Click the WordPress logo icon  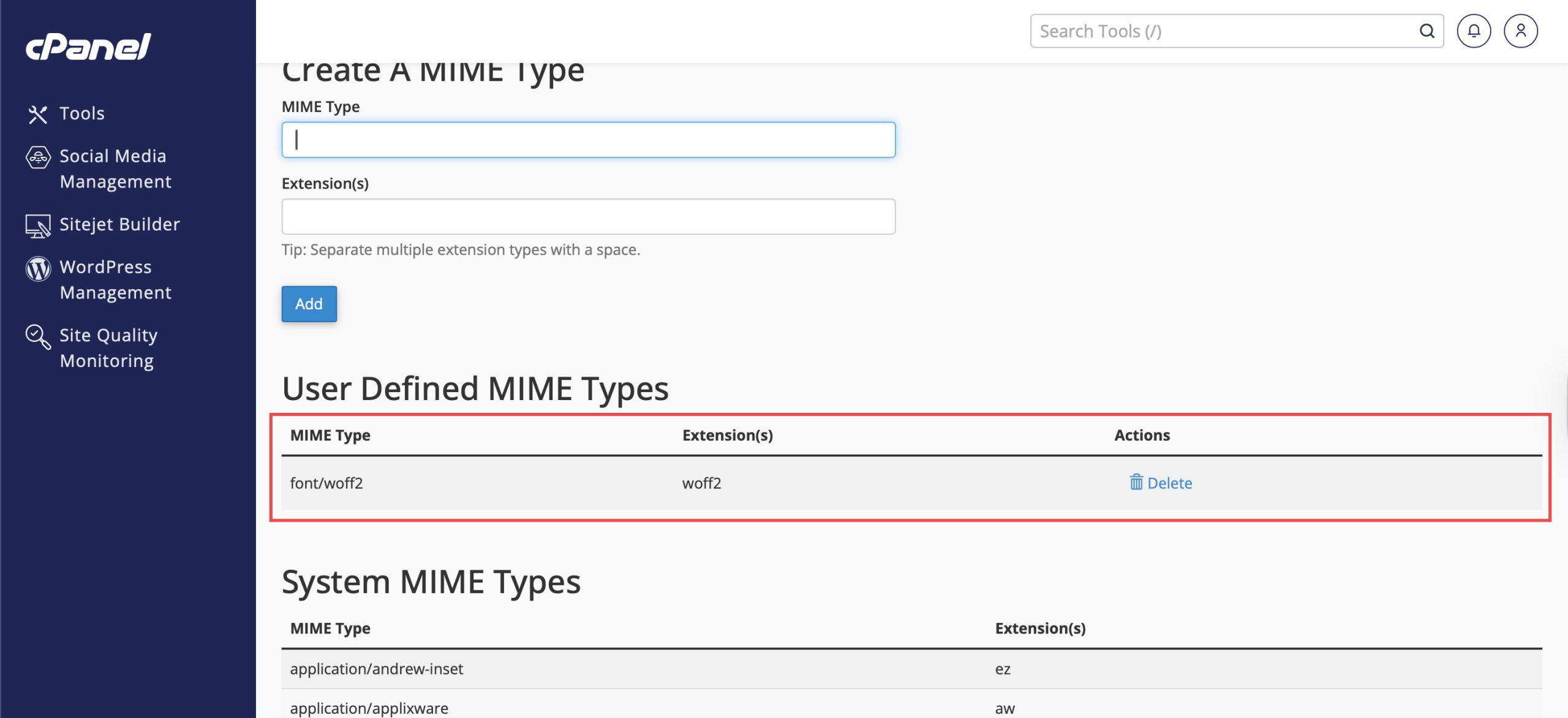coord(38,268)
